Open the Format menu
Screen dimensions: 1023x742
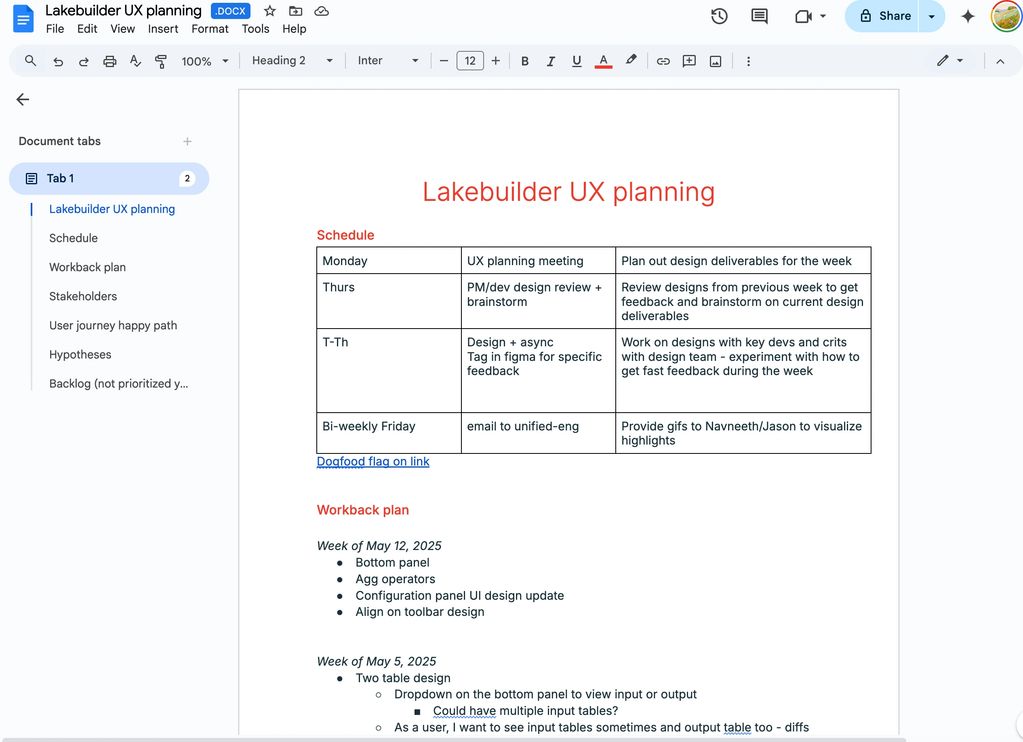pyautogui.click(x=210, y=29)
